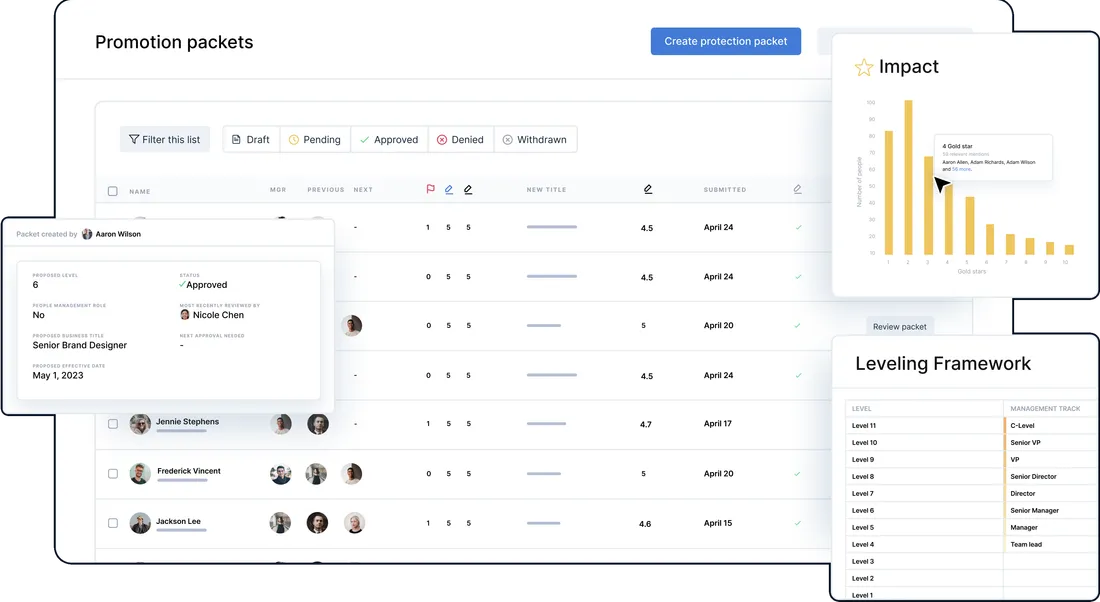The image size is (1100, 602).
Task: Check the checkbox for Frederick Vincent
Action: pos(112,473)
